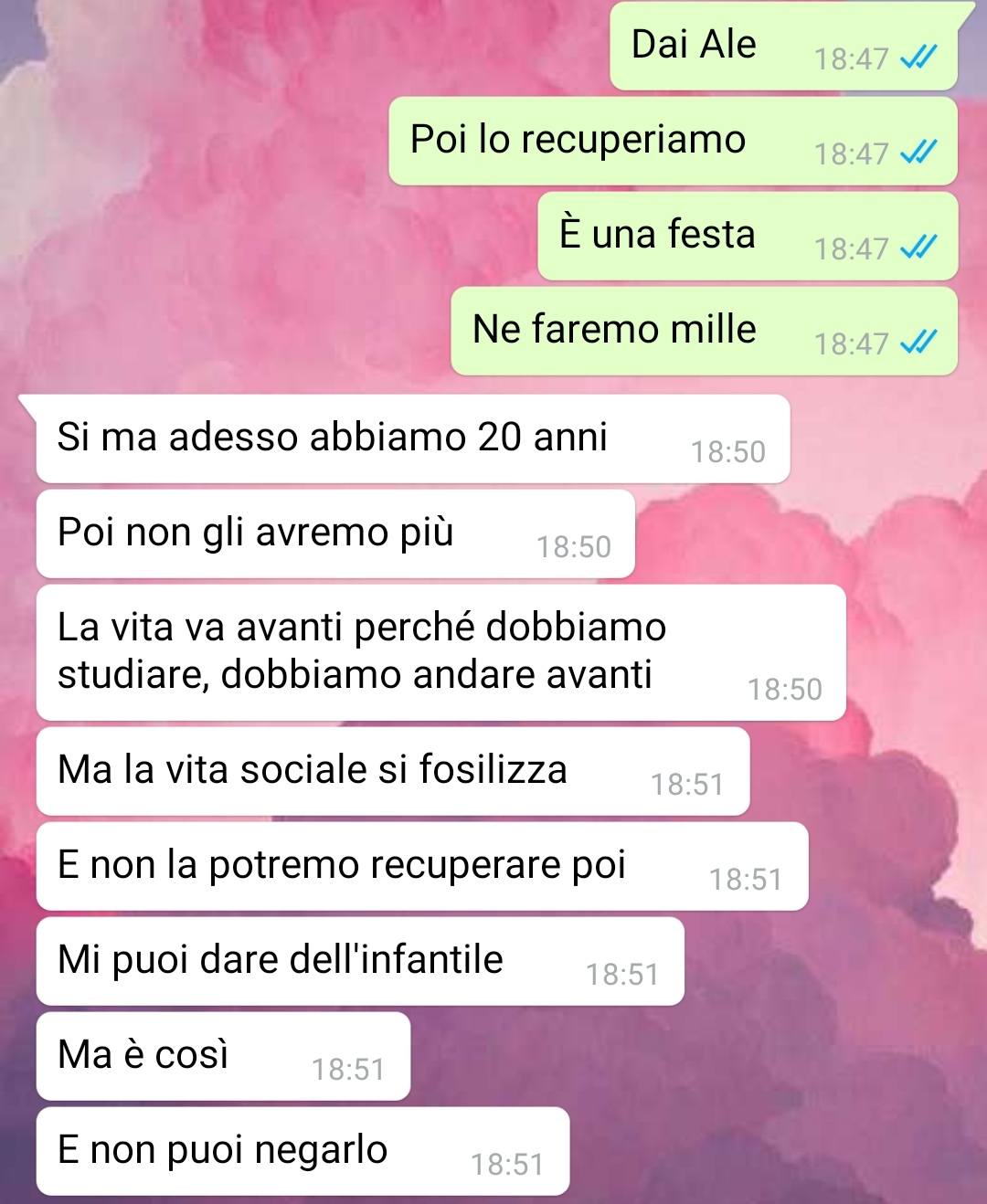Tap the double check mark on 'Dai Ale'
987x1204 pixels.
click(918, 58)
